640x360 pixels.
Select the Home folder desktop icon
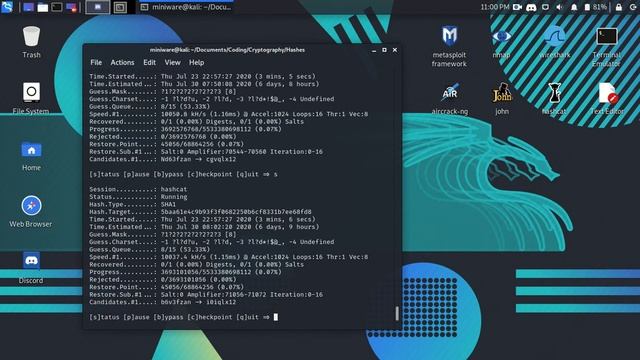pyautogui.click(x=31, y=156)
